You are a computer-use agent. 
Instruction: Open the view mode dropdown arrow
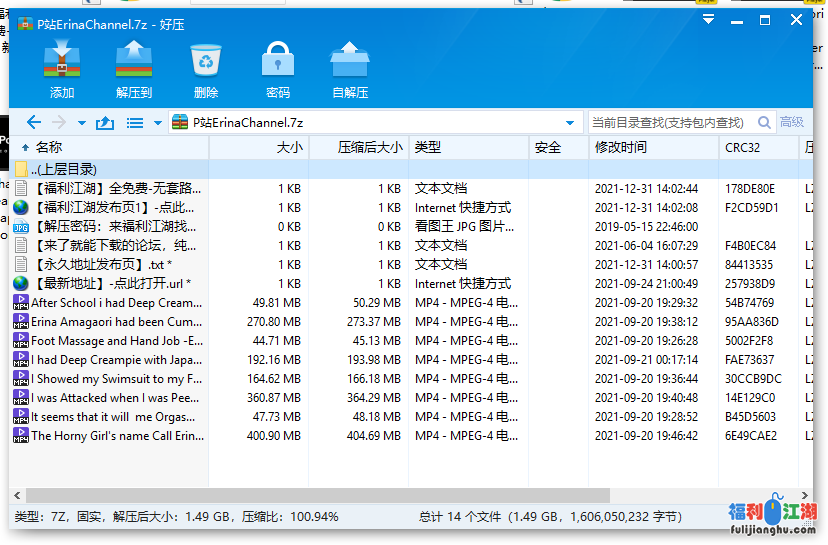157,122
